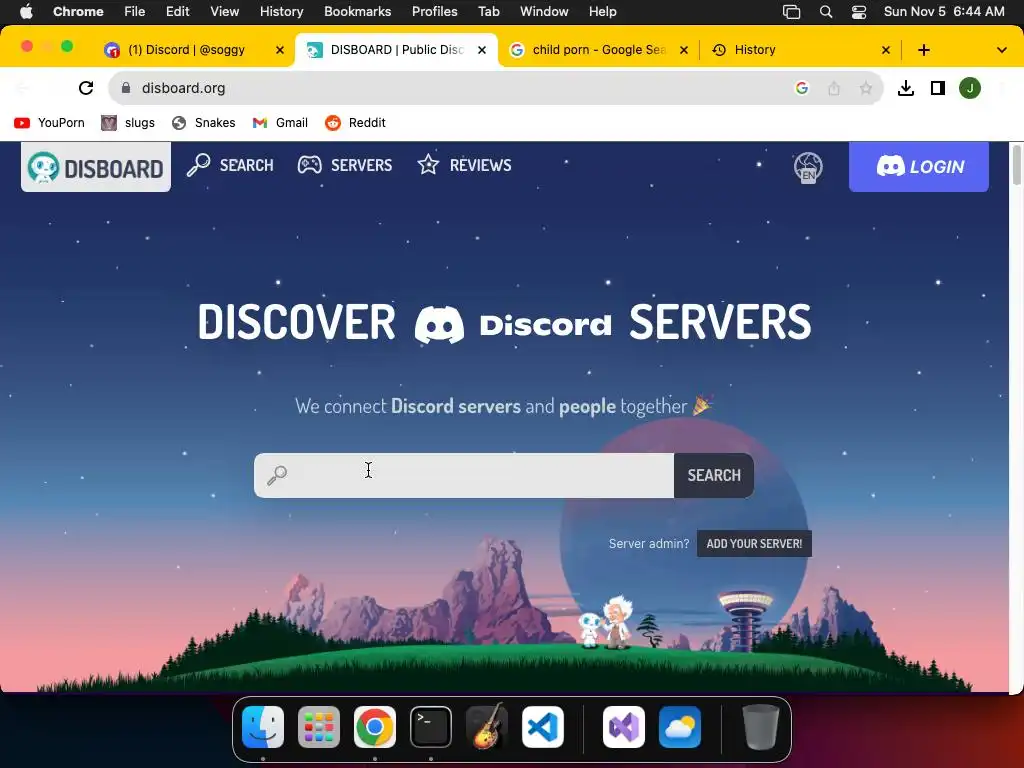The width and height of the screenshot is (1024, 768).
Task: Click the DISBOARD logo
Action: tap(96, 167)
